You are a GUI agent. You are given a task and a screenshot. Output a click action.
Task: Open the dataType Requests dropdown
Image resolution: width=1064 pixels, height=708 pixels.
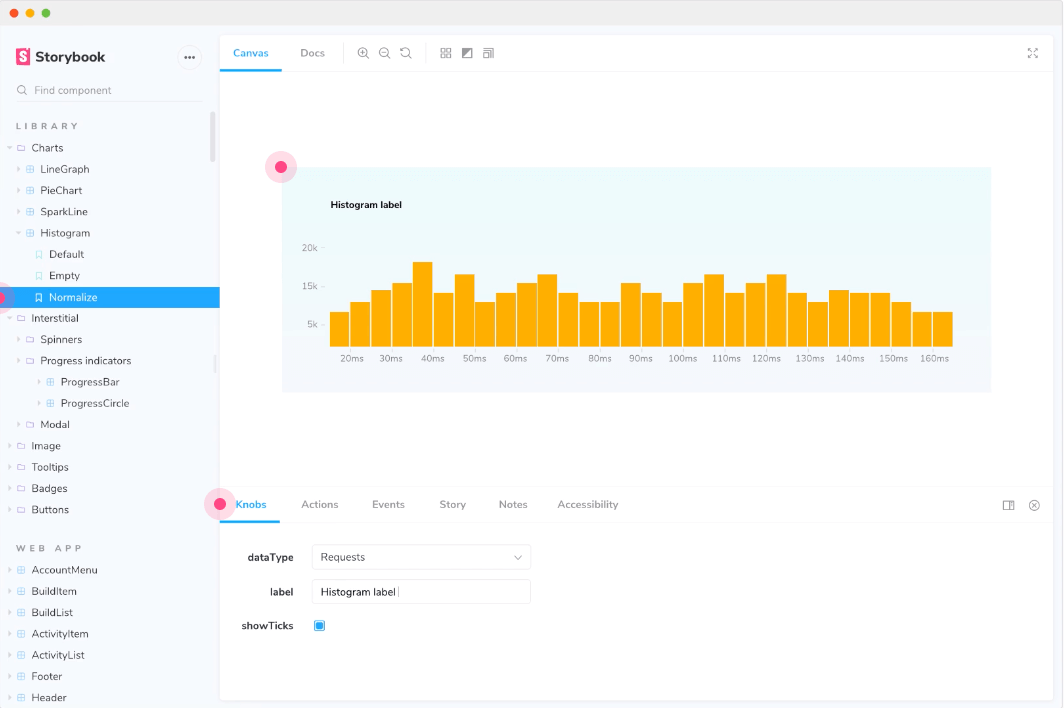(421, 557)
